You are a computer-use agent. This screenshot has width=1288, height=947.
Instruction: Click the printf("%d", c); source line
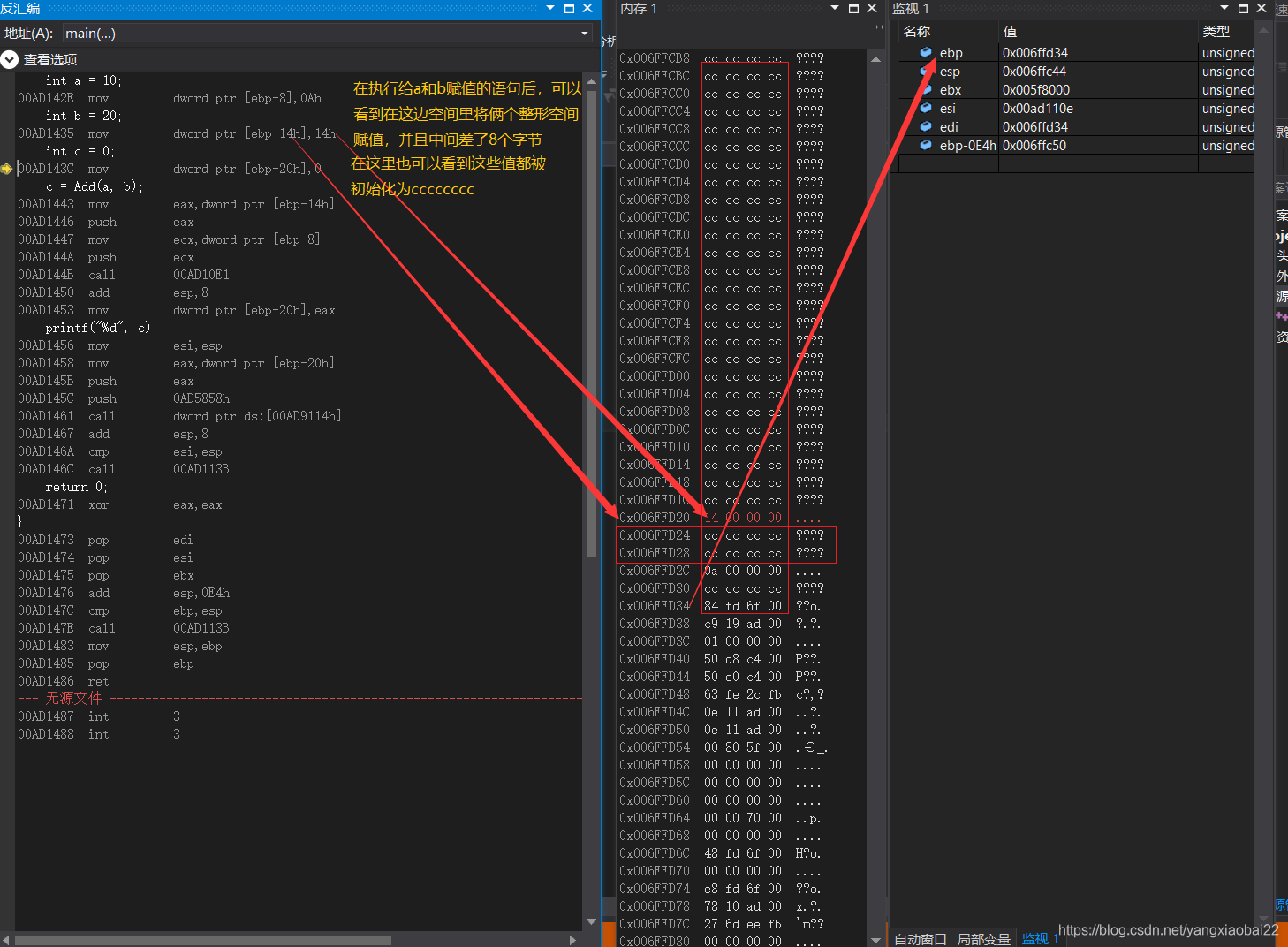[101, 328]
